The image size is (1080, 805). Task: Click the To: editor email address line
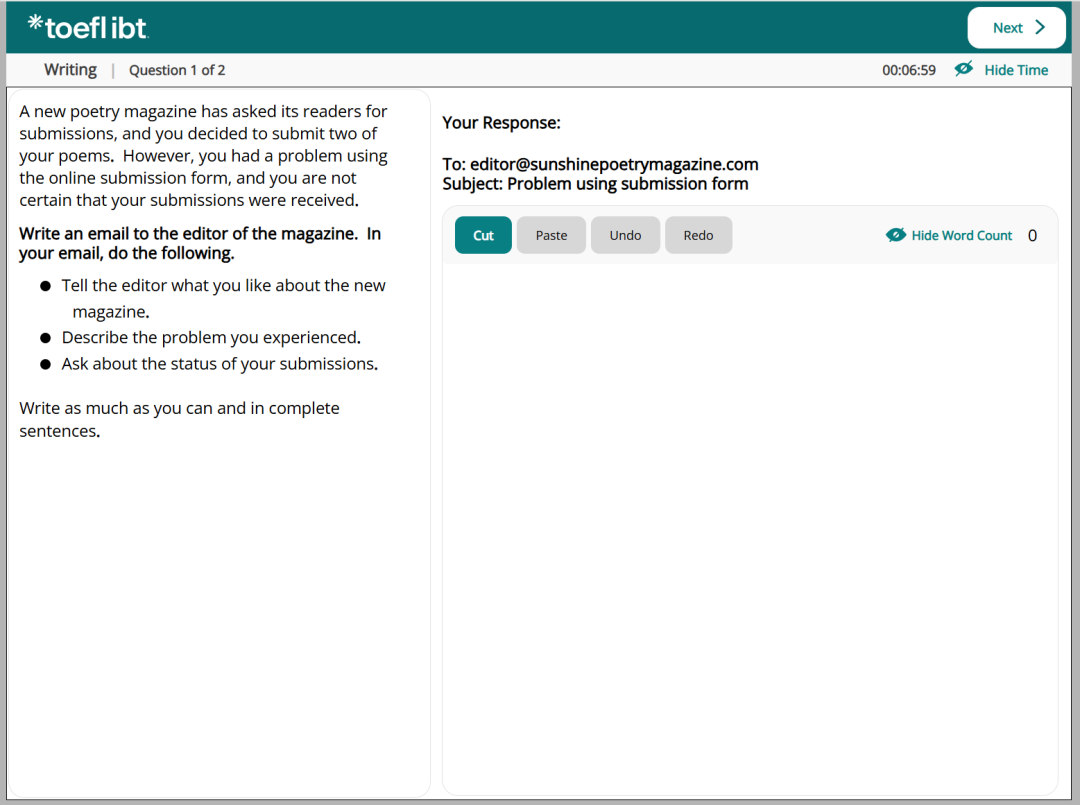(600, 164)
